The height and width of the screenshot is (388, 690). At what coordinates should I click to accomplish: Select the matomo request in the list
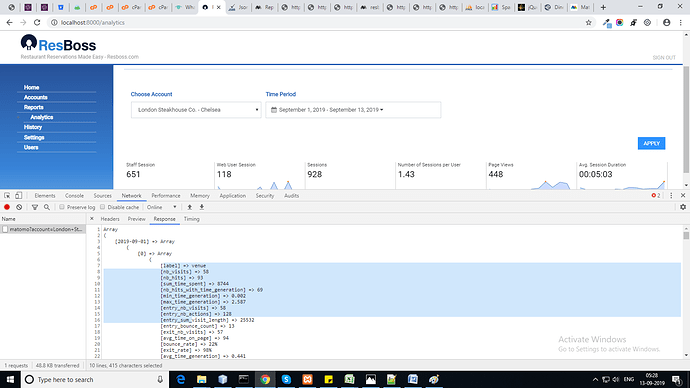pyautogui.click(x=43, y=229)
